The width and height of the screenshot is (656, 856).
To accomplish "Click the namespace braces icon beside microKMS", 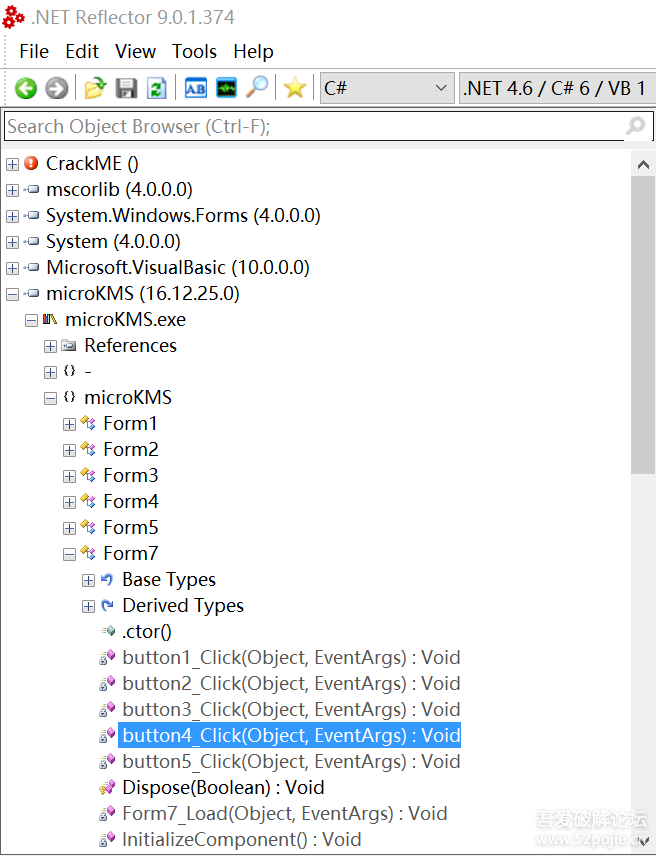I will 69,397.
